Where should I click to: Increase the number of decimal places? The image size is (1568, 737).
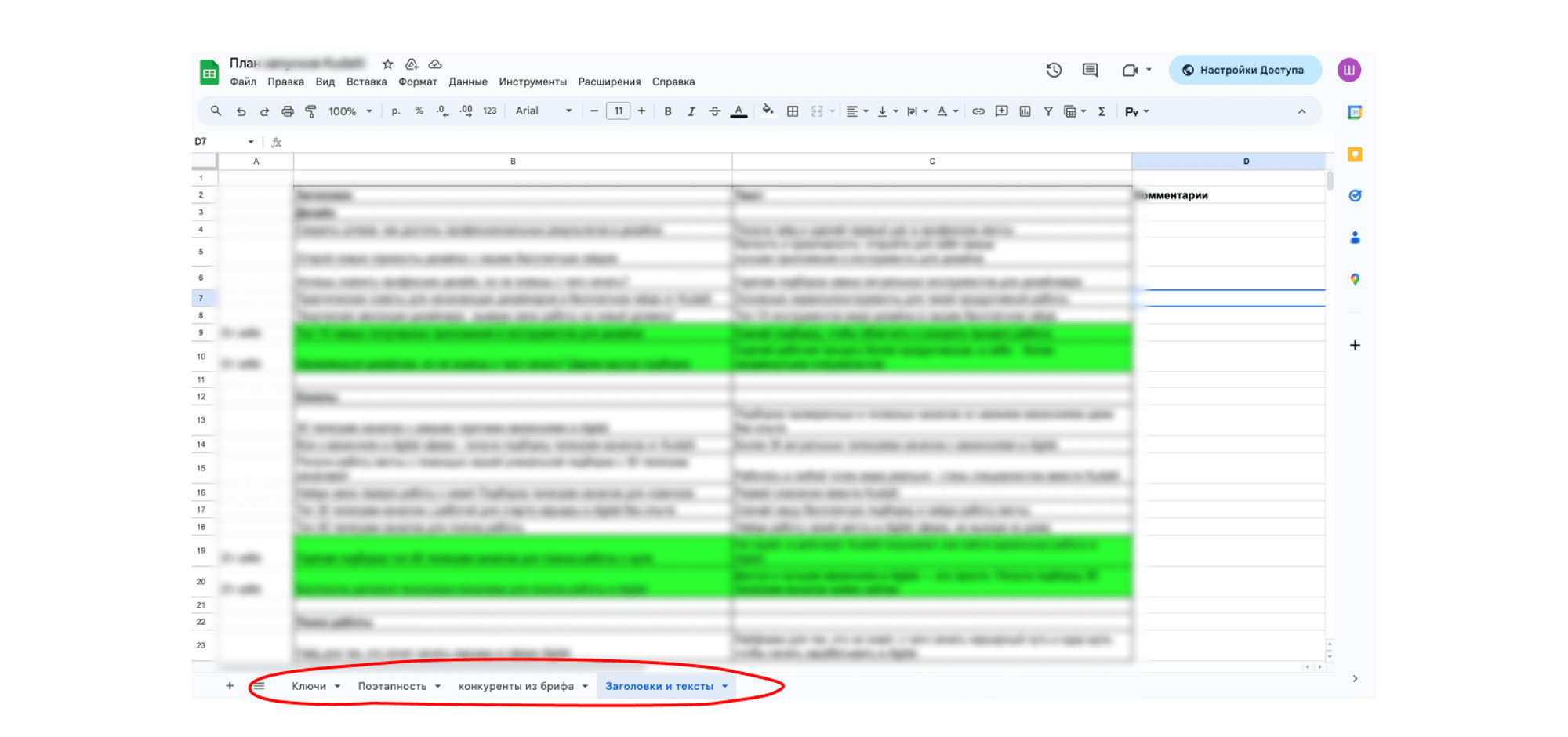coord(466,111)
